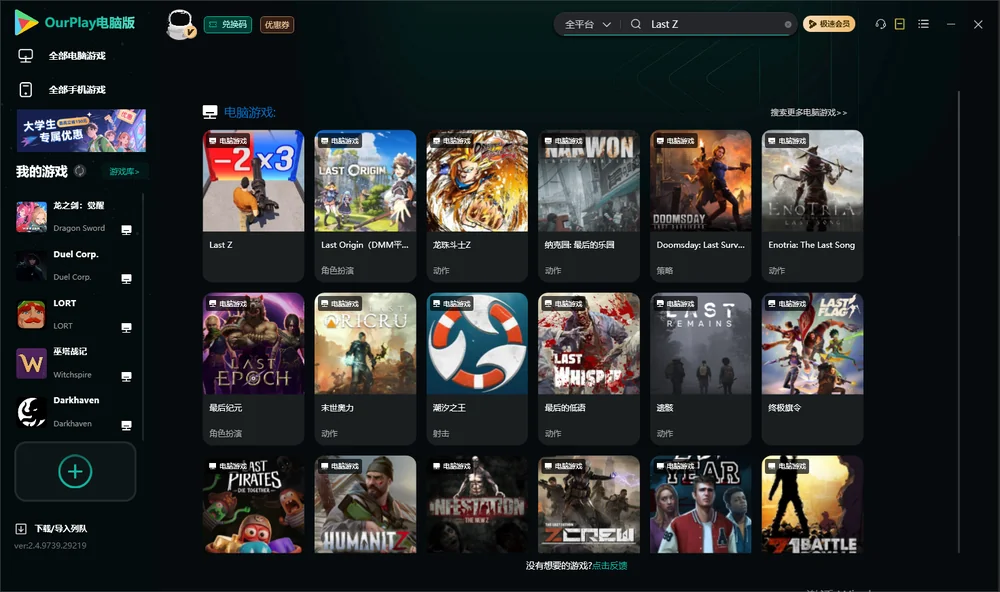Open the 大学生专属优惠 banner
This screenshot has width=1000, height=592.
coord(82,131)
